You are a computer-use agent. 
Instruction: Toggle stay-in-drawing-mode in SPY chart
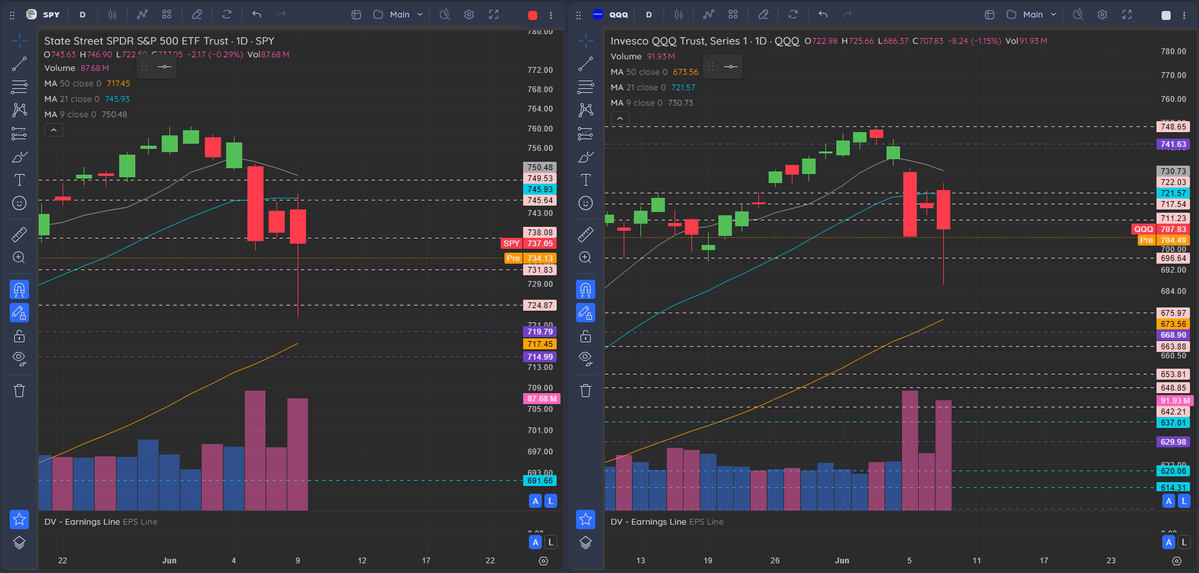(x=19, y=313)
